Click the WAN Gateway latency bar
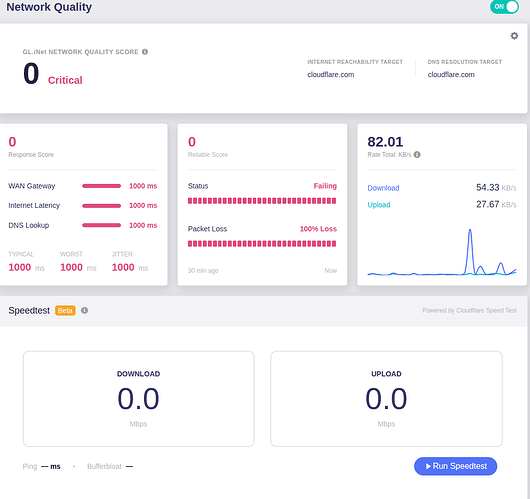The image size is (530, 499). pos(101,186)
